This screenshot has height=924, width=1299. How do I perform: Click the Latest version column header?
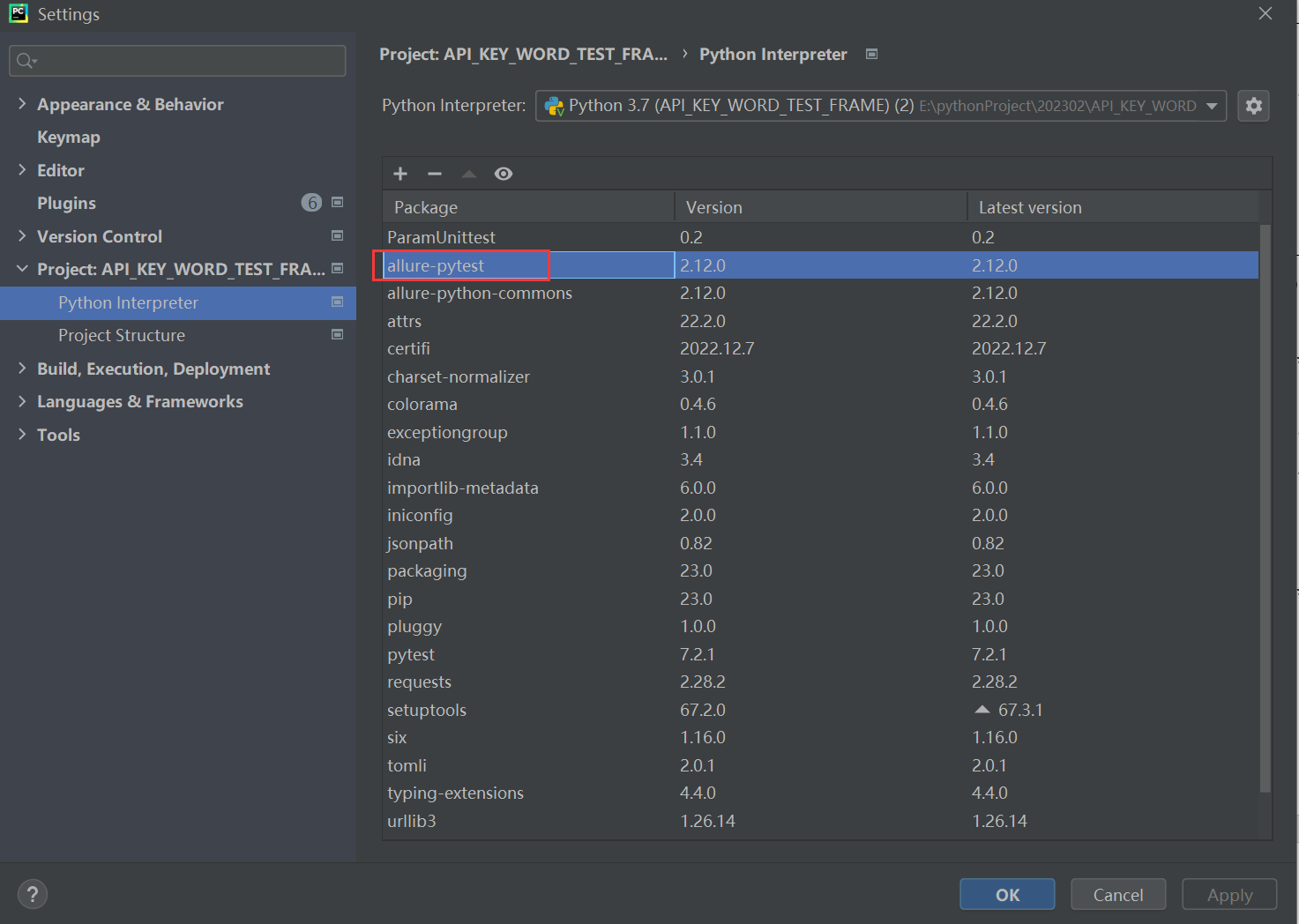[1113, 207]
